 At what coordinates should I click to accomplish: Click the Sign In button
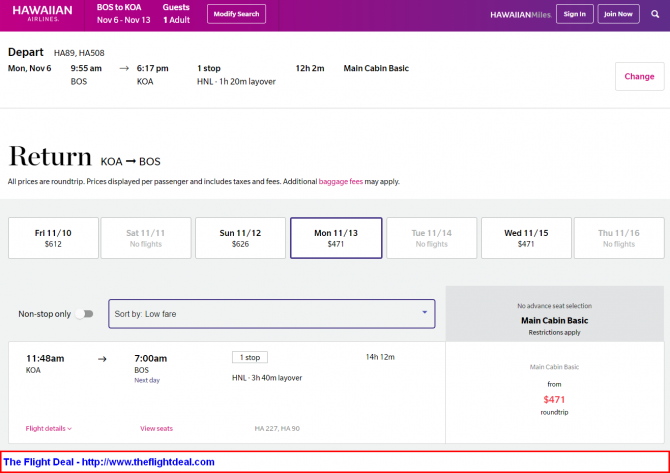coord(574,14)
